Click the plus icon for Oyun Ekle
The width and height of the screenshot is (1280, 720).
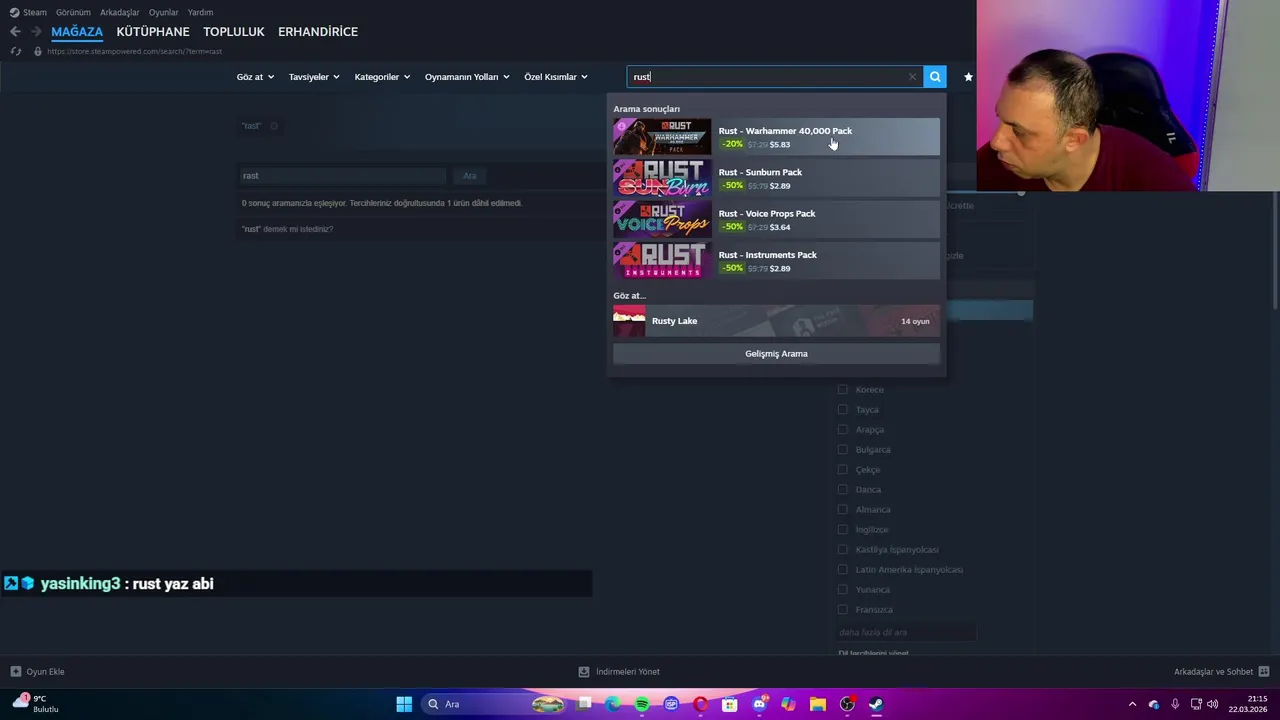point(15,672)
